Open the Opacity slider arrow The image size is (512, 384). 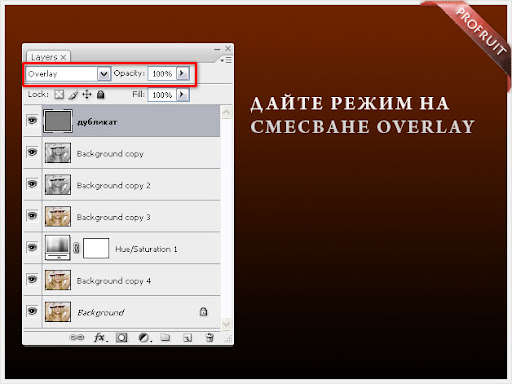point(182,73)
